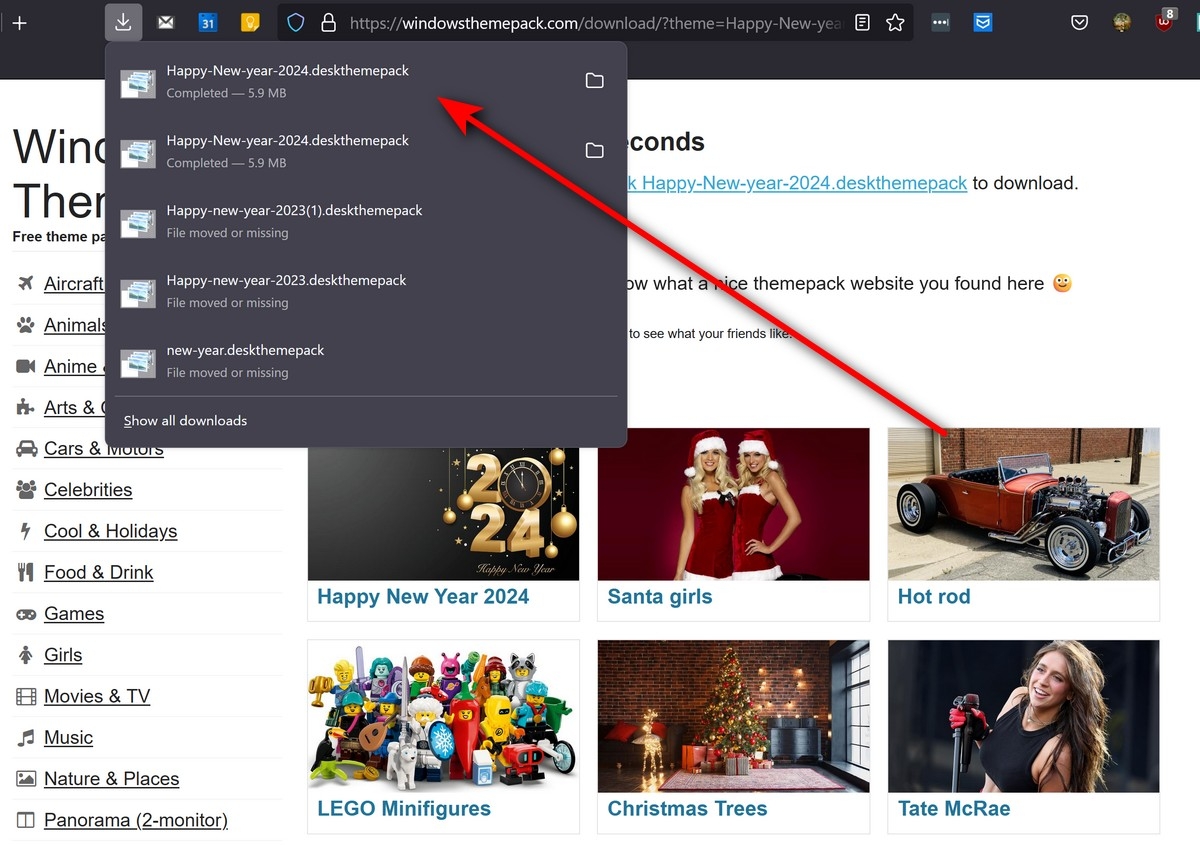Toggle reader view icon in address bar

(862, 22)
